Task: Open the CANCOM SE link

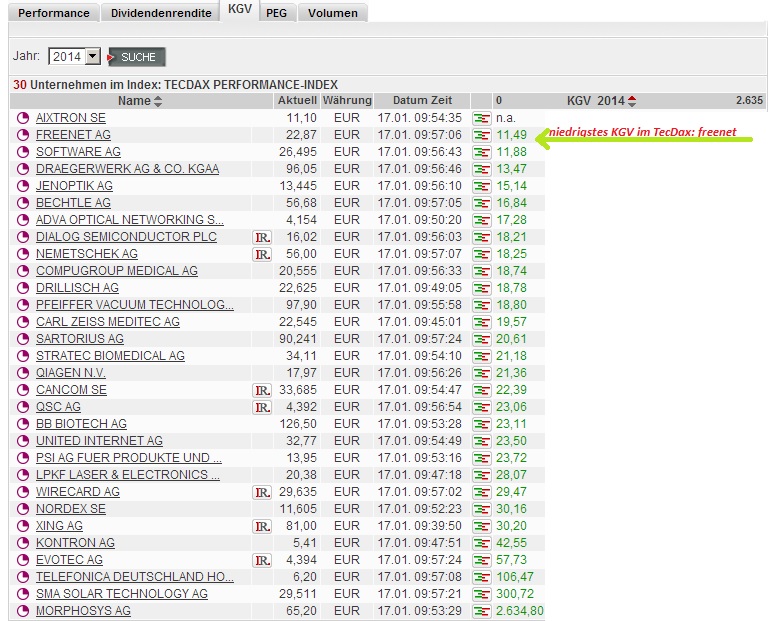Action: click(71, 390)
